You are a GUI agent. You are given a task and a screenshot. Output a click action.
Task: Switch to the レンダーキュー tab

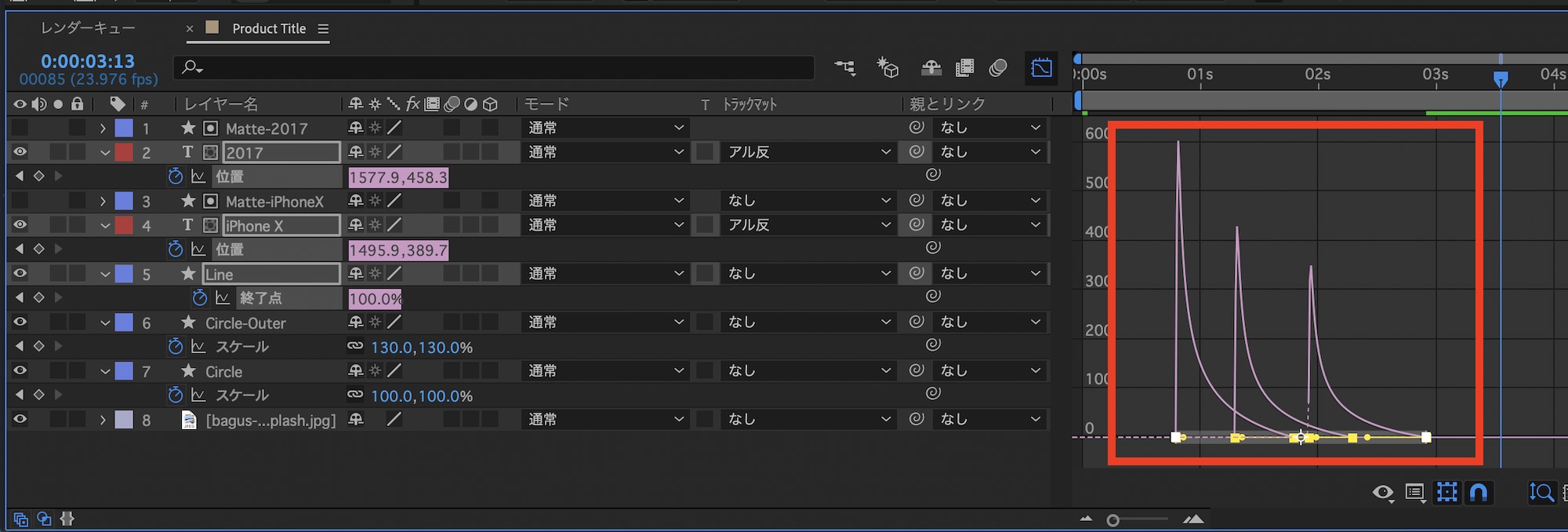88,28
